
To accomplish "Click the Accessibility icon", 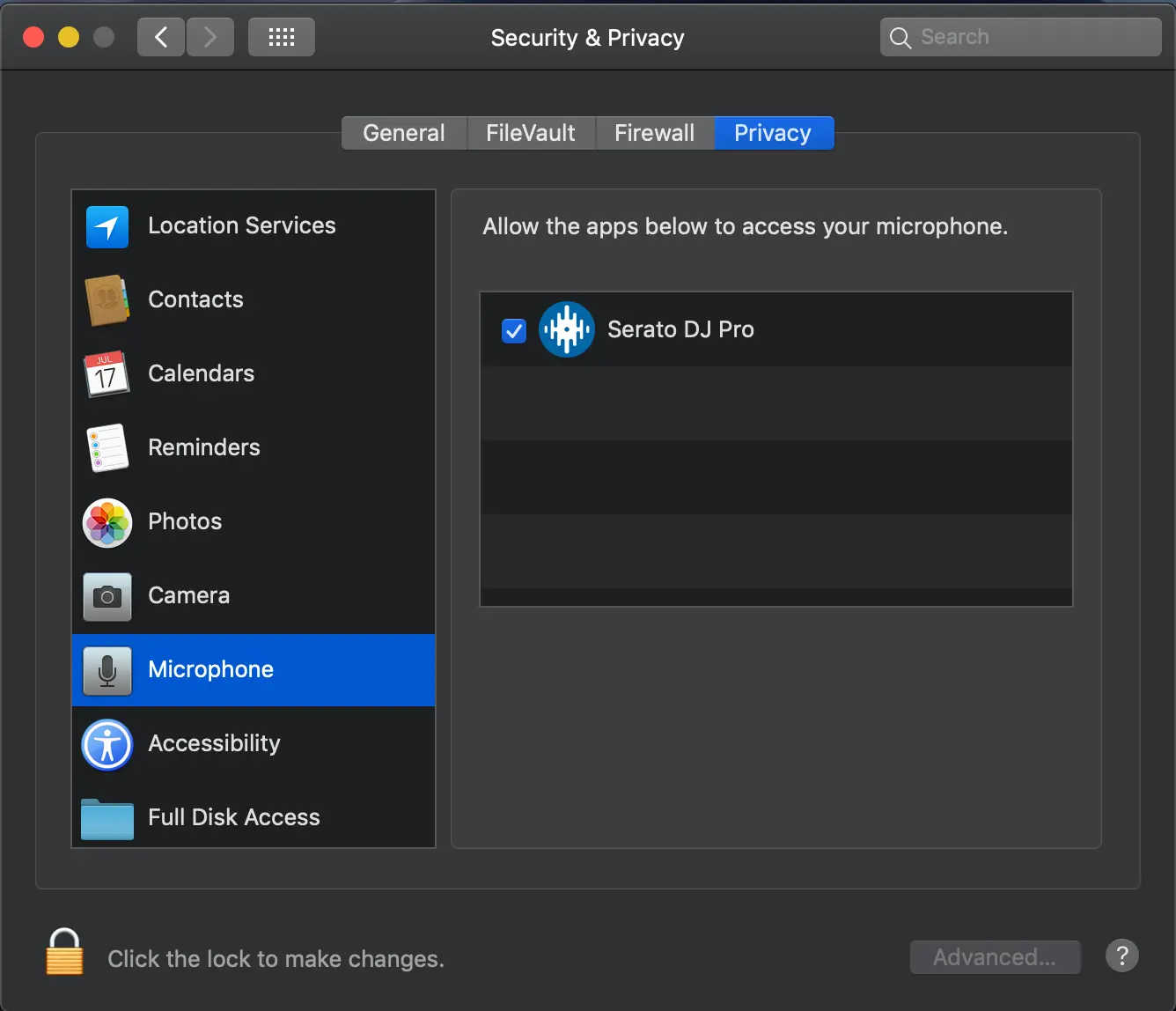I will 107,744.
